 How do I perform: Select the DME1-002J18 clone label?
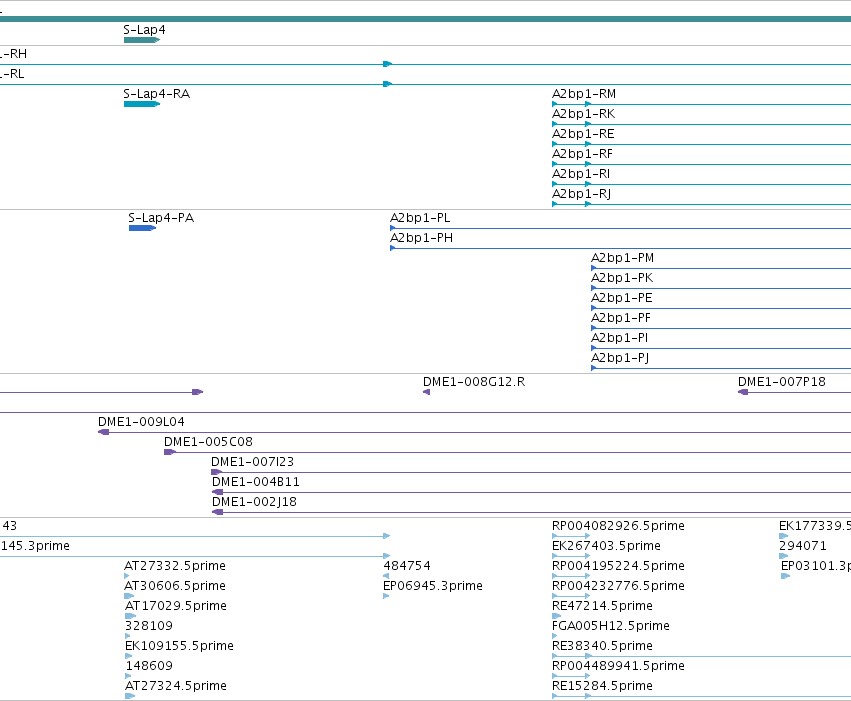click(x=254, y=502)
